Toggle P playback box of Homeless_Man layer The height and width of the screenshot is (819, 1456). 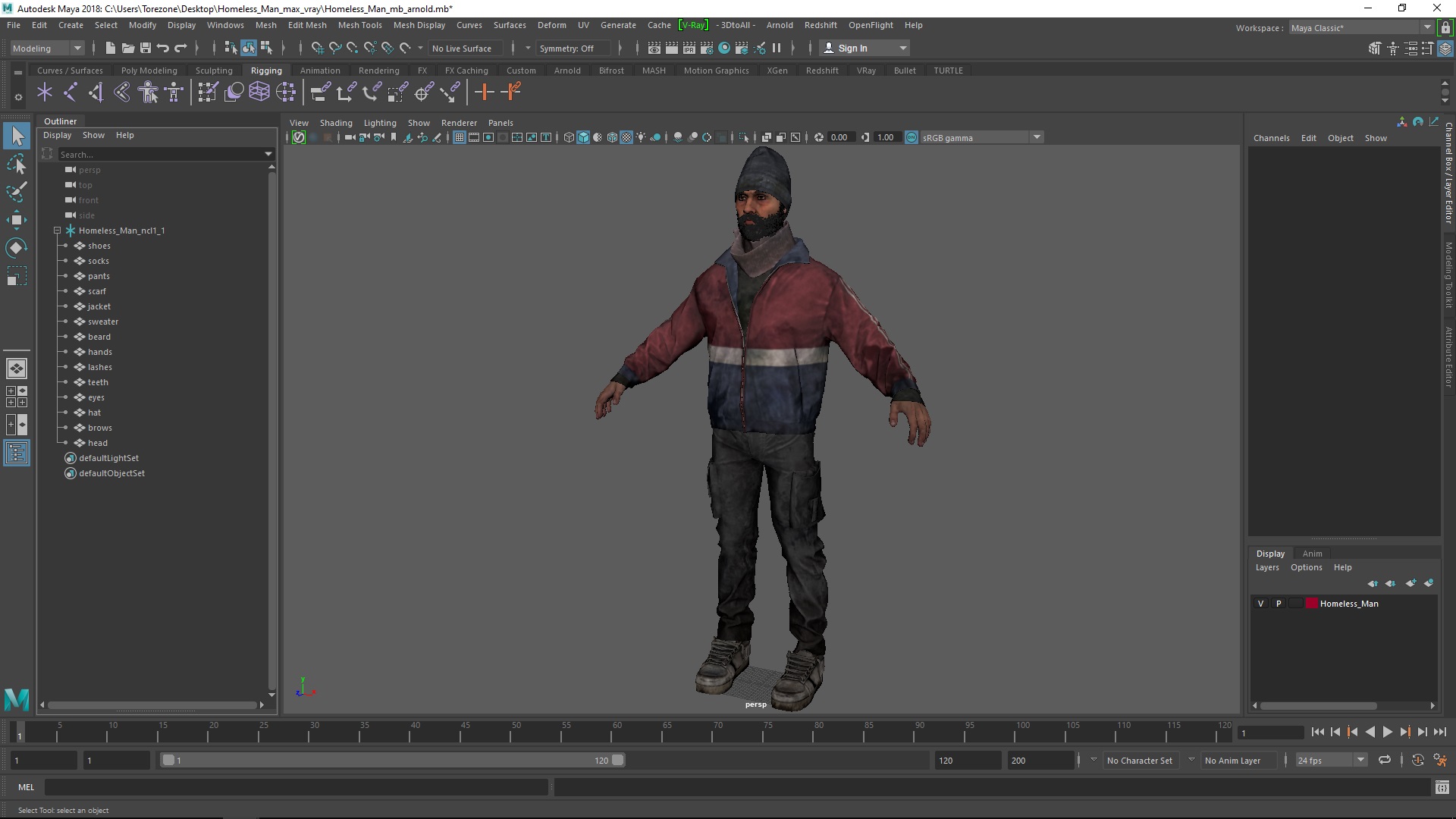[1279, 604]
